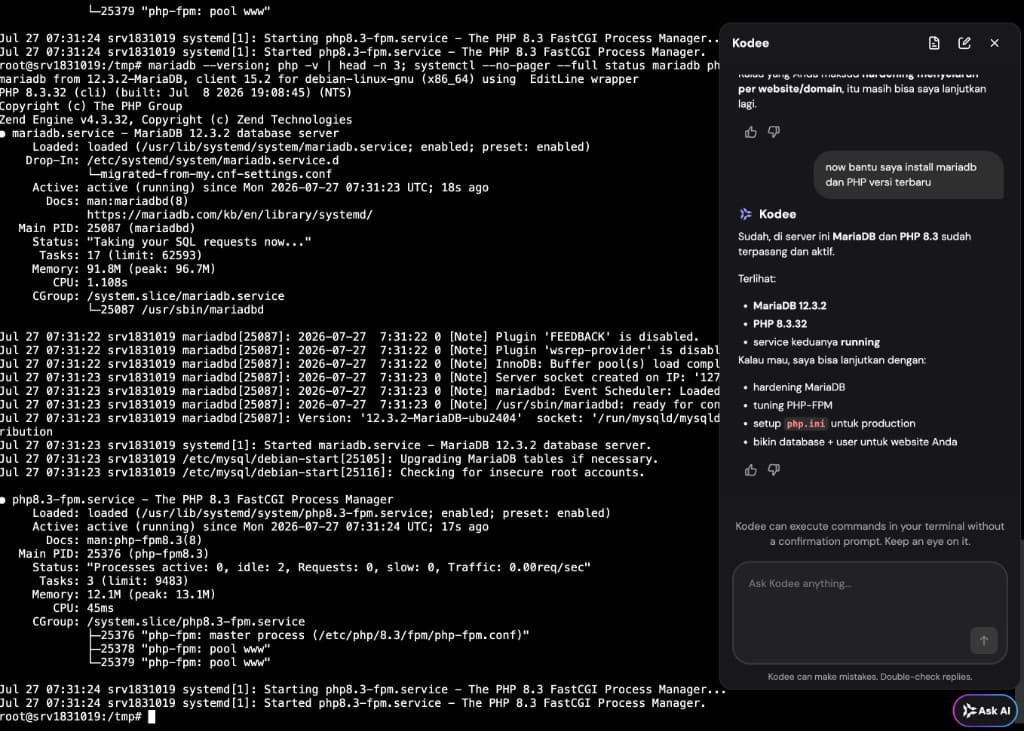Click 'php8.3-fpm.service' header line in terminal
1024x731 pixels.
click(197, 500)
